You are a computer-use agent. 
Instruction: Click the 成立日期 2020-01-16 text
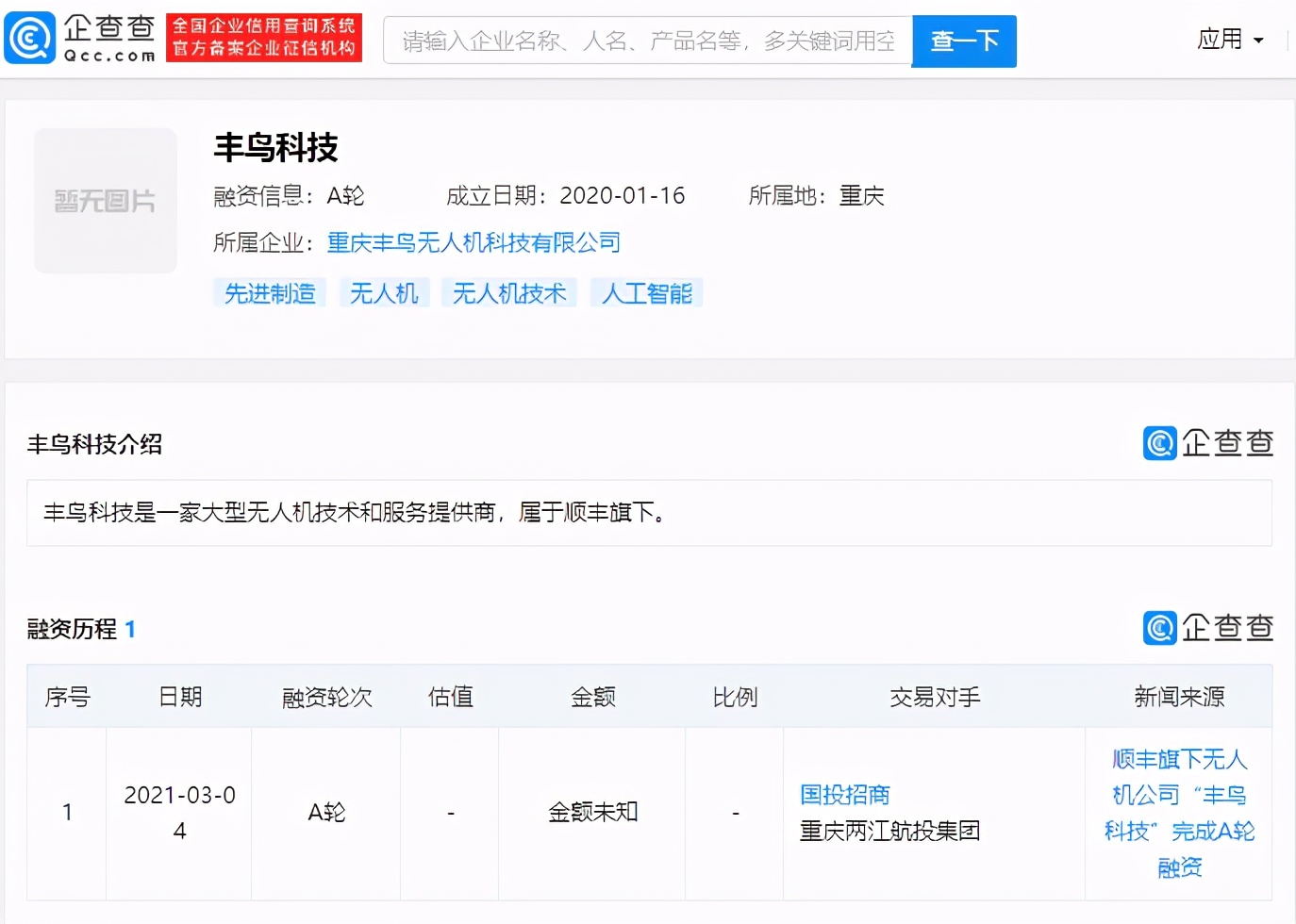(565, 196)
